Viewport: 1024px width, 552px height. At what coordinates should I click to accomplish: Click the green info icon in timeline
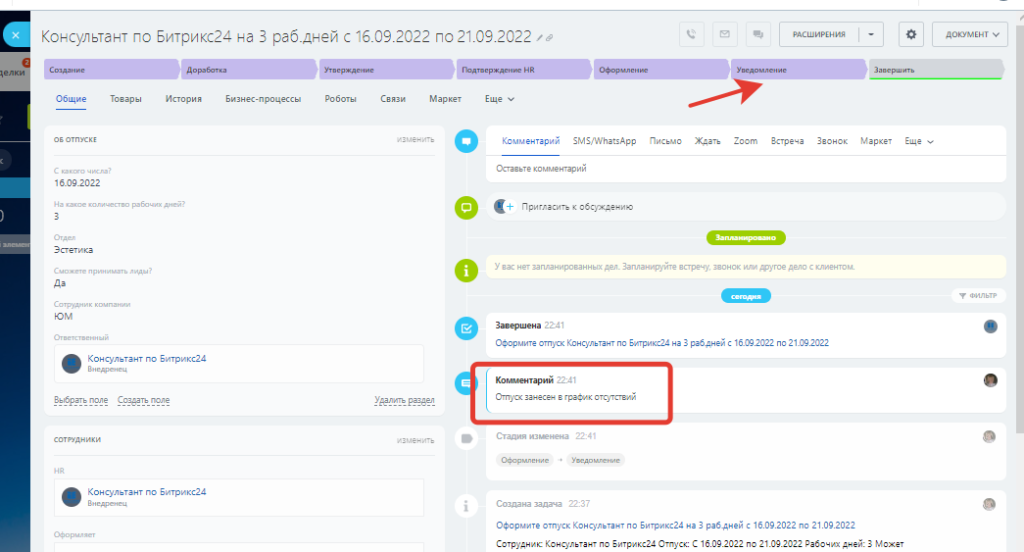click(466, 270)
